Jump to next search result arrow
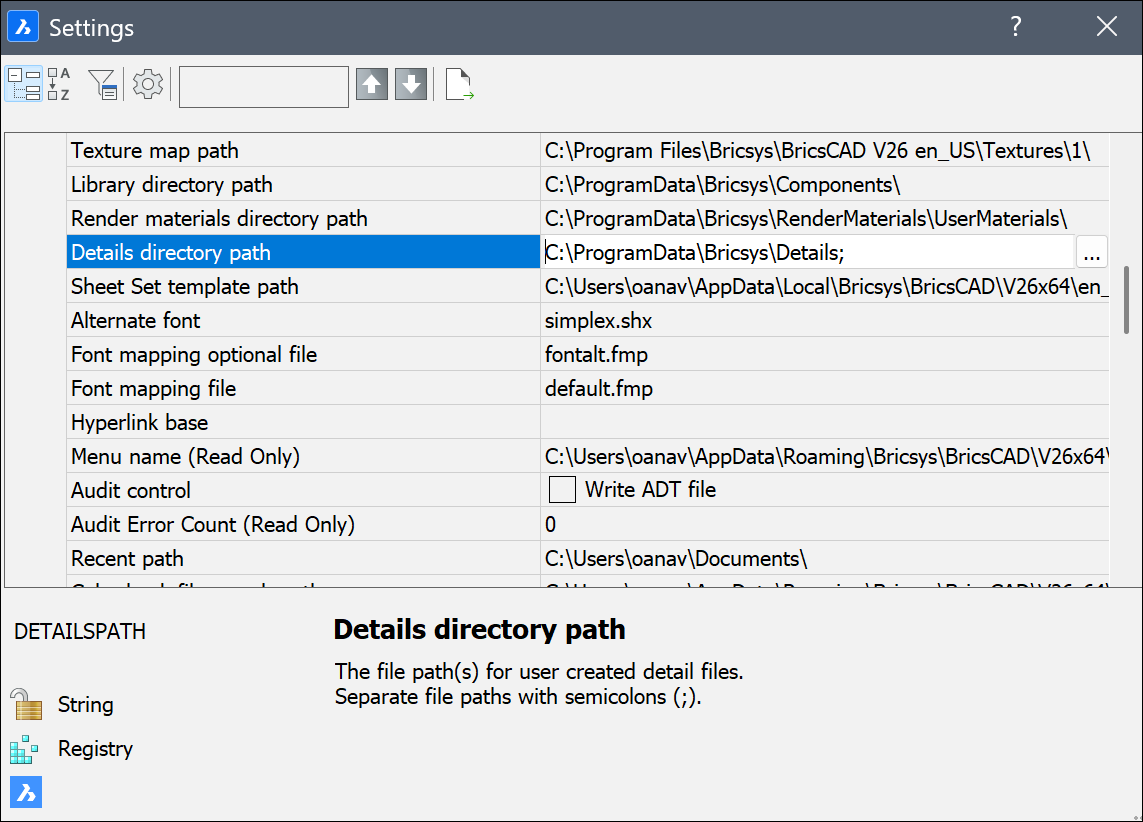 point(411,85)
